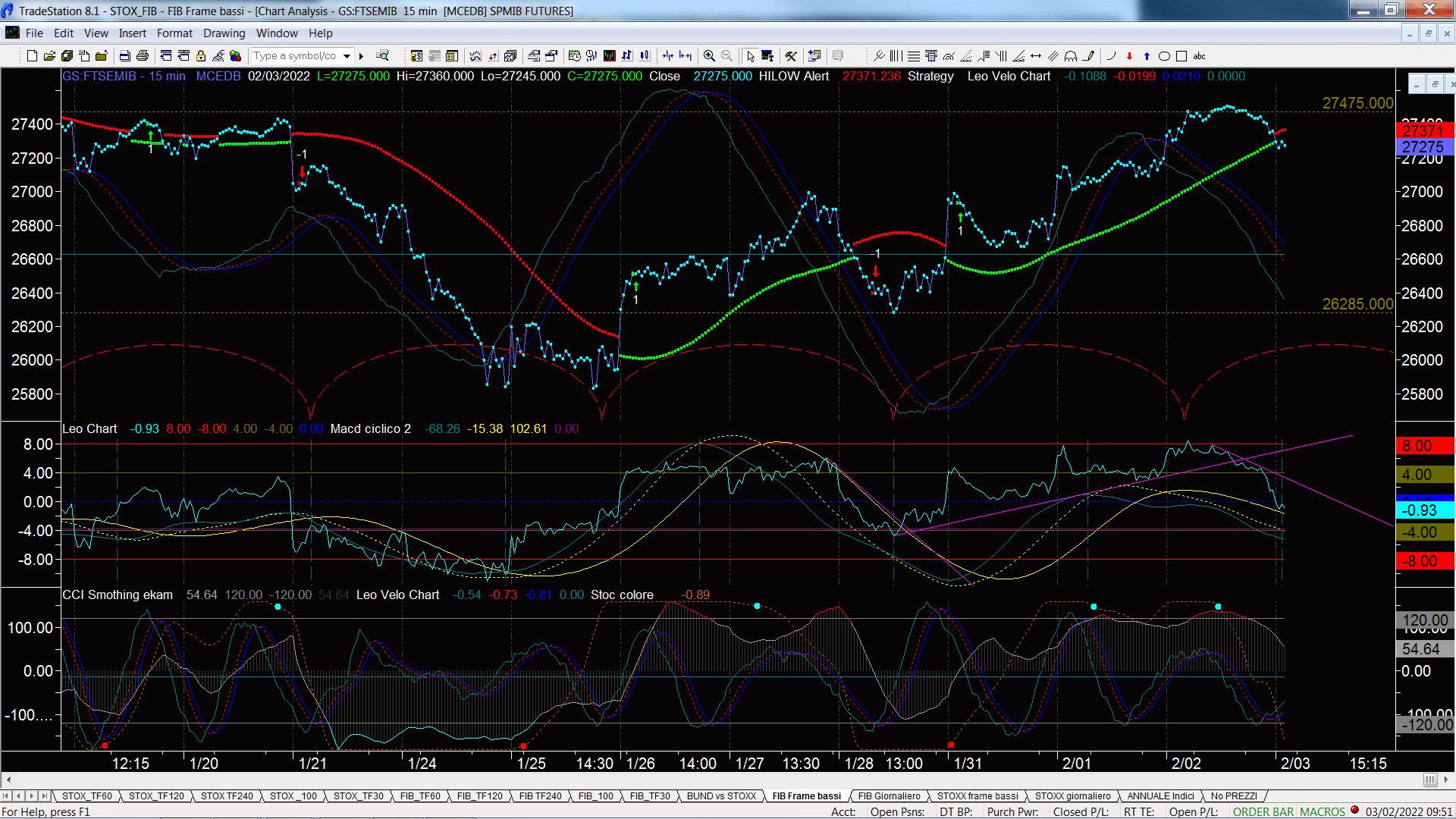Switch to No PREZZI tab
Viewport: 1456px width, 819px height.
[1234, 796]
